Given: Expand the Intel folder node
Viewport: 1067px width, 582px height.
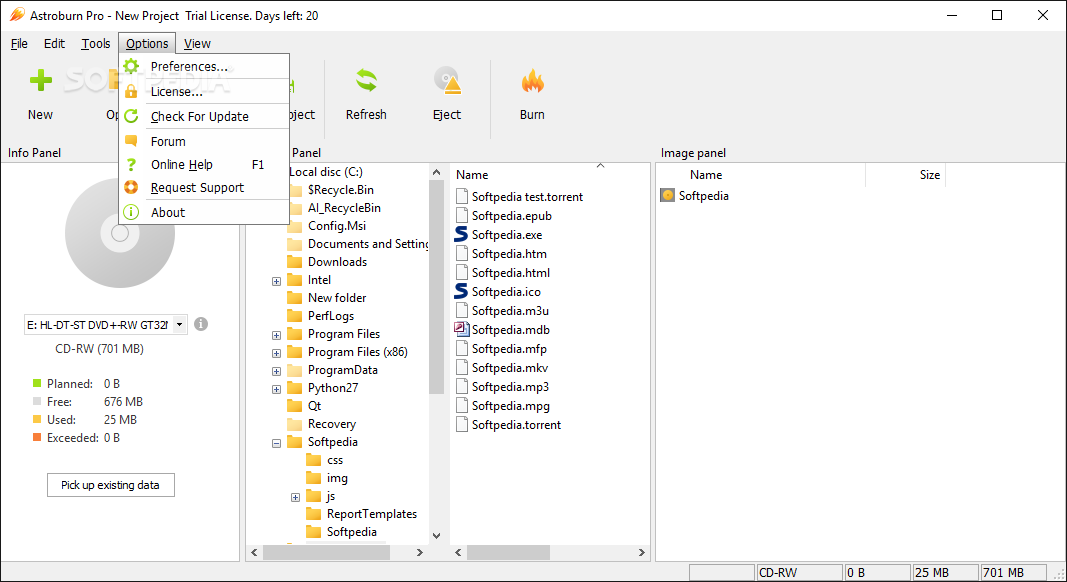Looking at the screenshot, I should [x=276, y=280].
